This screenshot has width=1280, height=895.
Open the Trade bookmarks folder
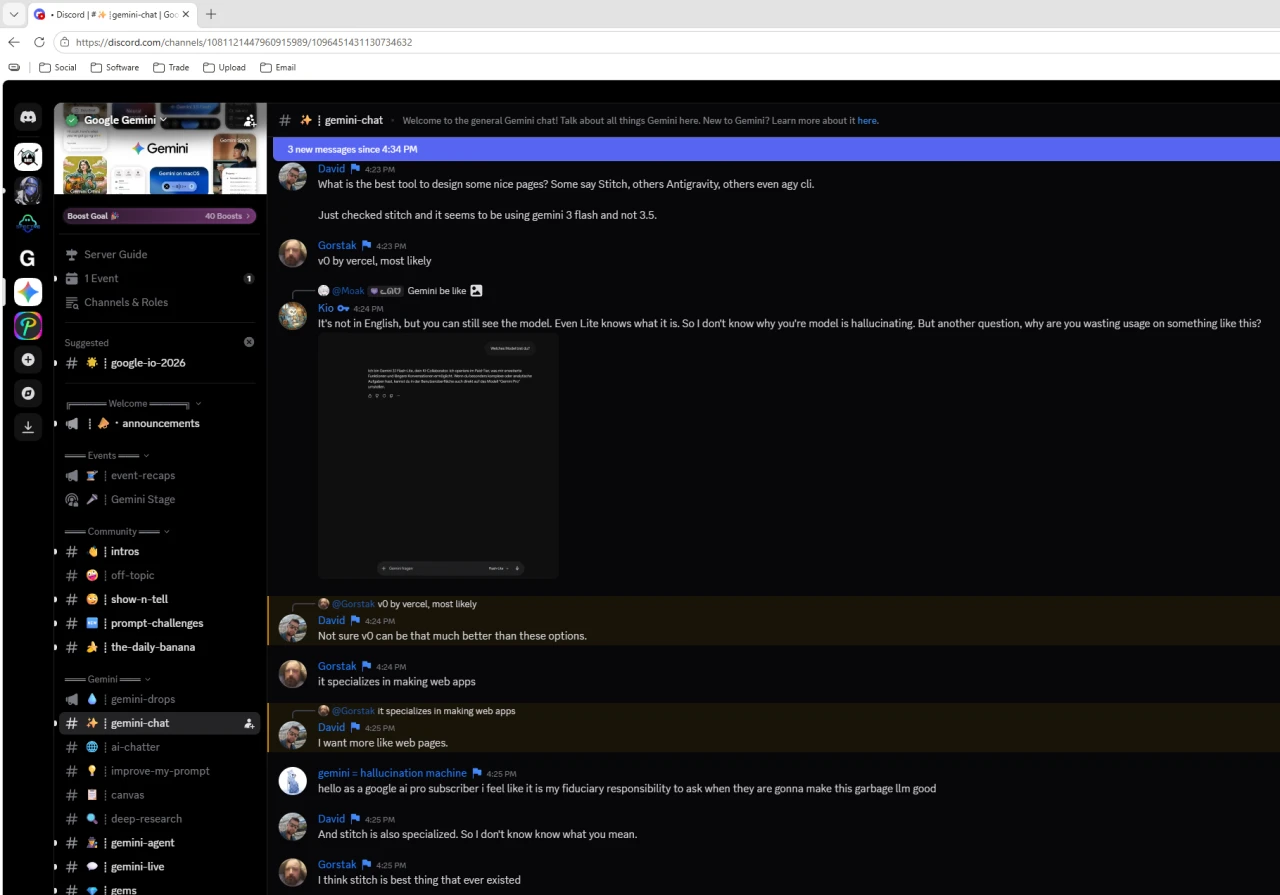(171, 67)
